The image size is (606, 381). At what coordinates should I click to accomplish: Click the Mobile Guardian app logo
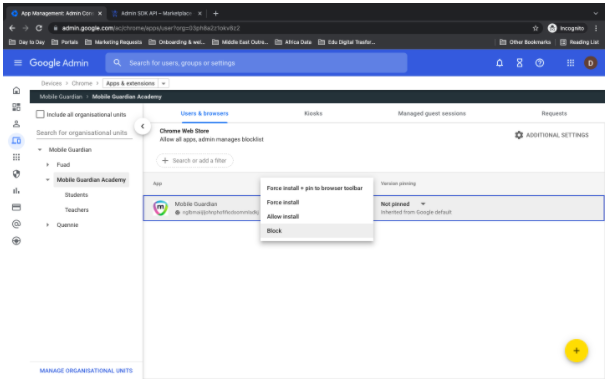(x=160, y=208)
